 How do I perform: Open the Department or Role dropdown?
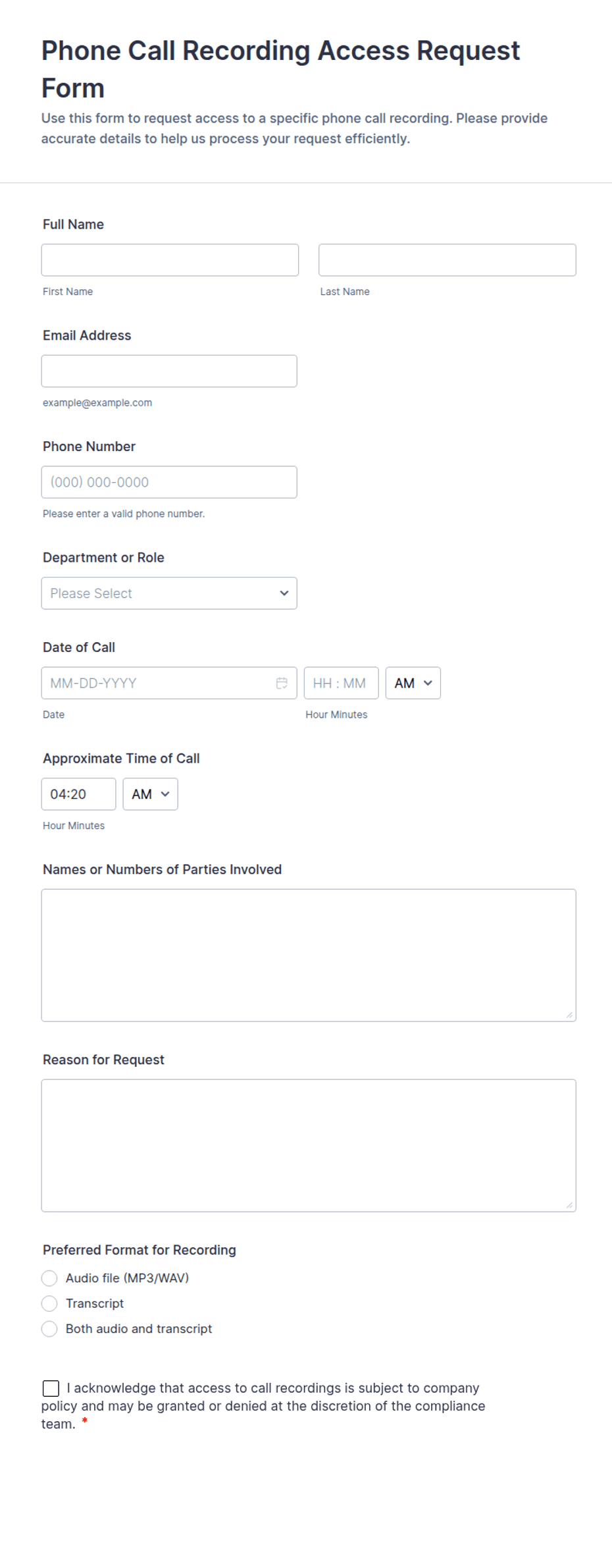pos(169,593)
